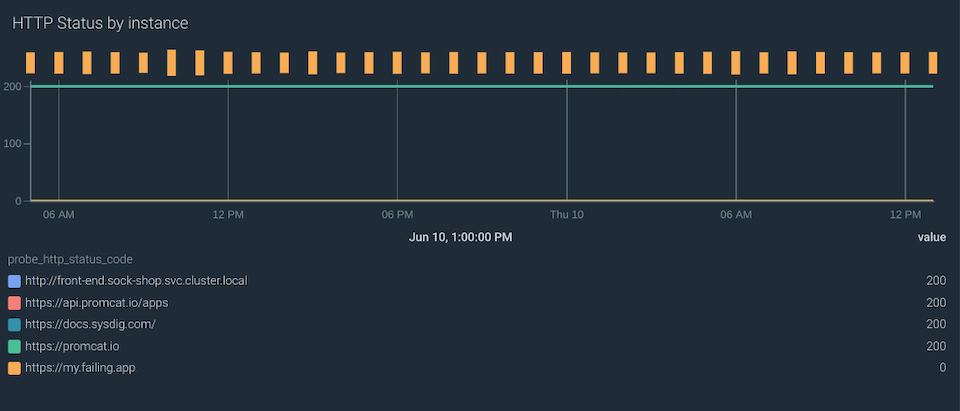
Task: Click value 200 in the promcat.io row
Action: pos(936,346)
